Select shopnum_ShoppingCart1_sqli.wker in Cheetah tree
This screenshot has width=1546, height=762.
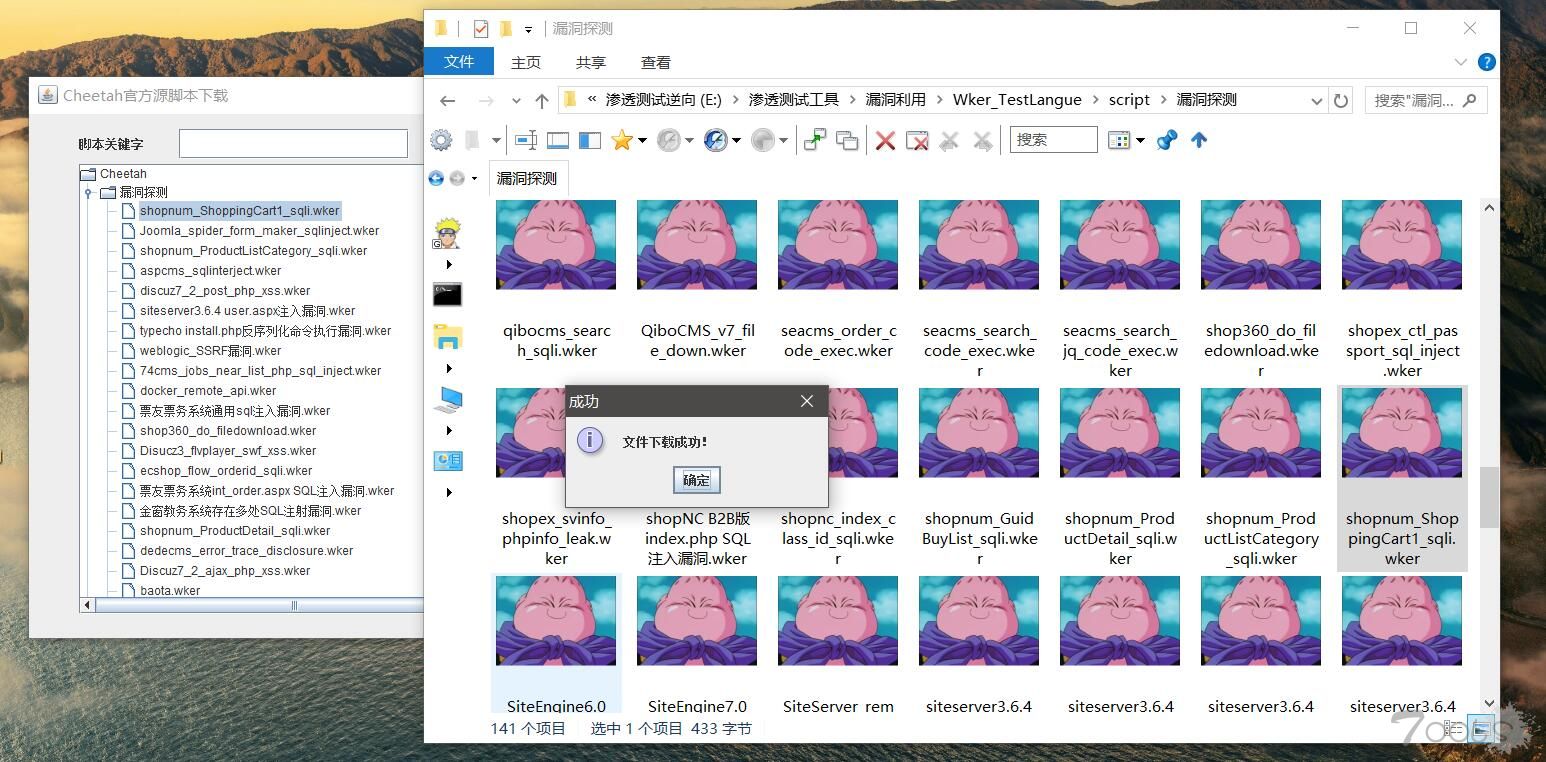click(x=240, y=211)
